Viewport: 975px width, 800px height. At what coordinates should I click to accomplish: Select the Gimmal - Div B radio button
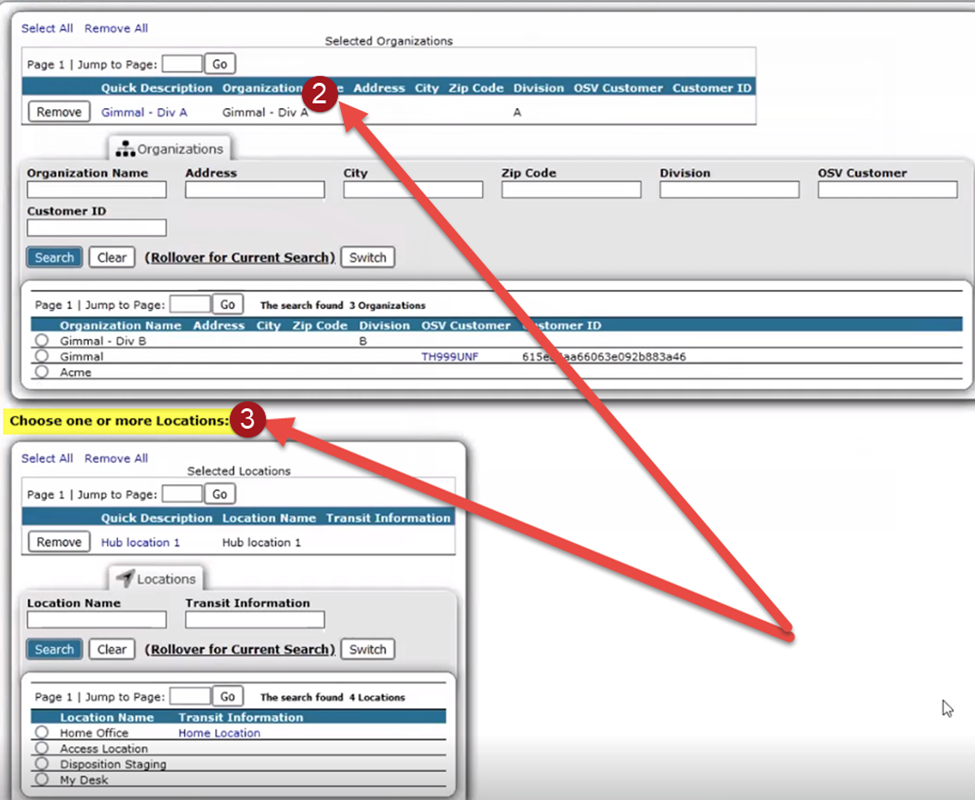[x=41, y=341]
